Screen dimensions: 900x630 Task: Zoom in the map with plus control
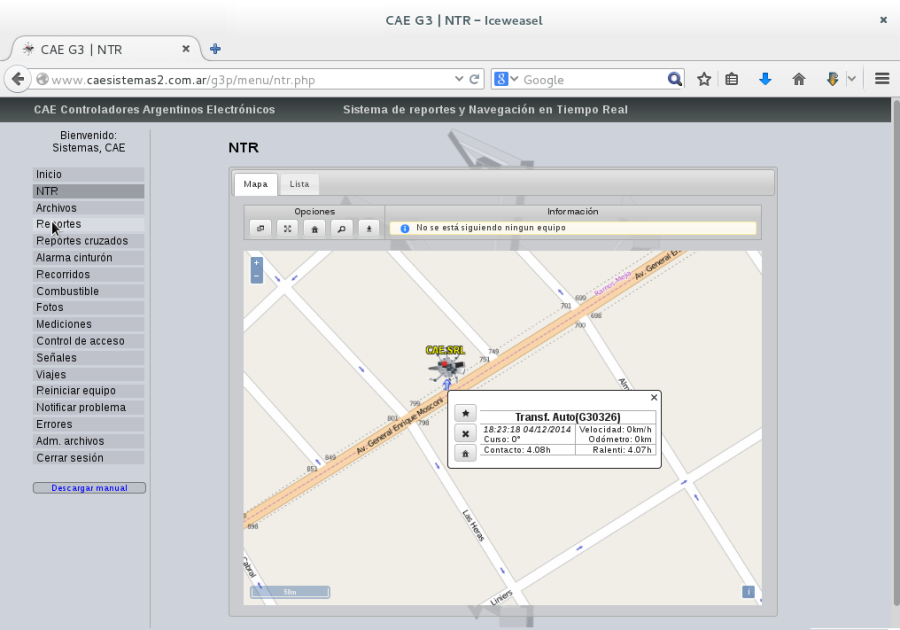coord(257,263)
